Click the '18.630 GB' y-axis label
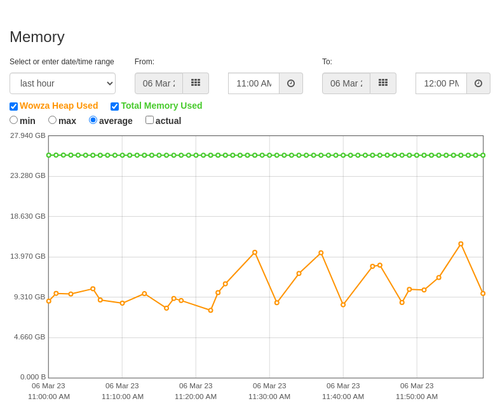The width and height of the screenshot is (500, 403). 28,216
